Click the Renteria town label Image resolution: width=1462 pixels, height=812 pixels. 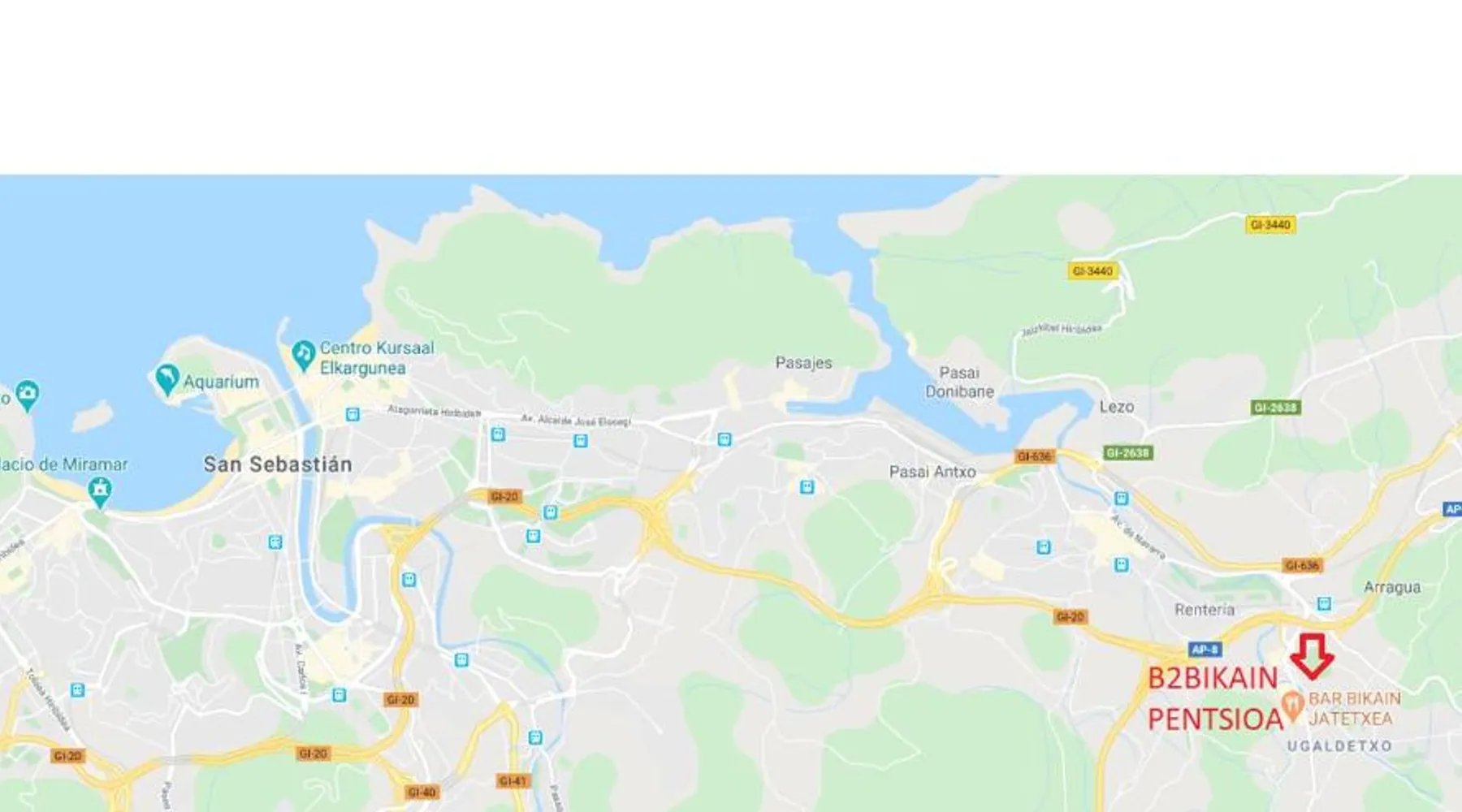coord(1205,610)
